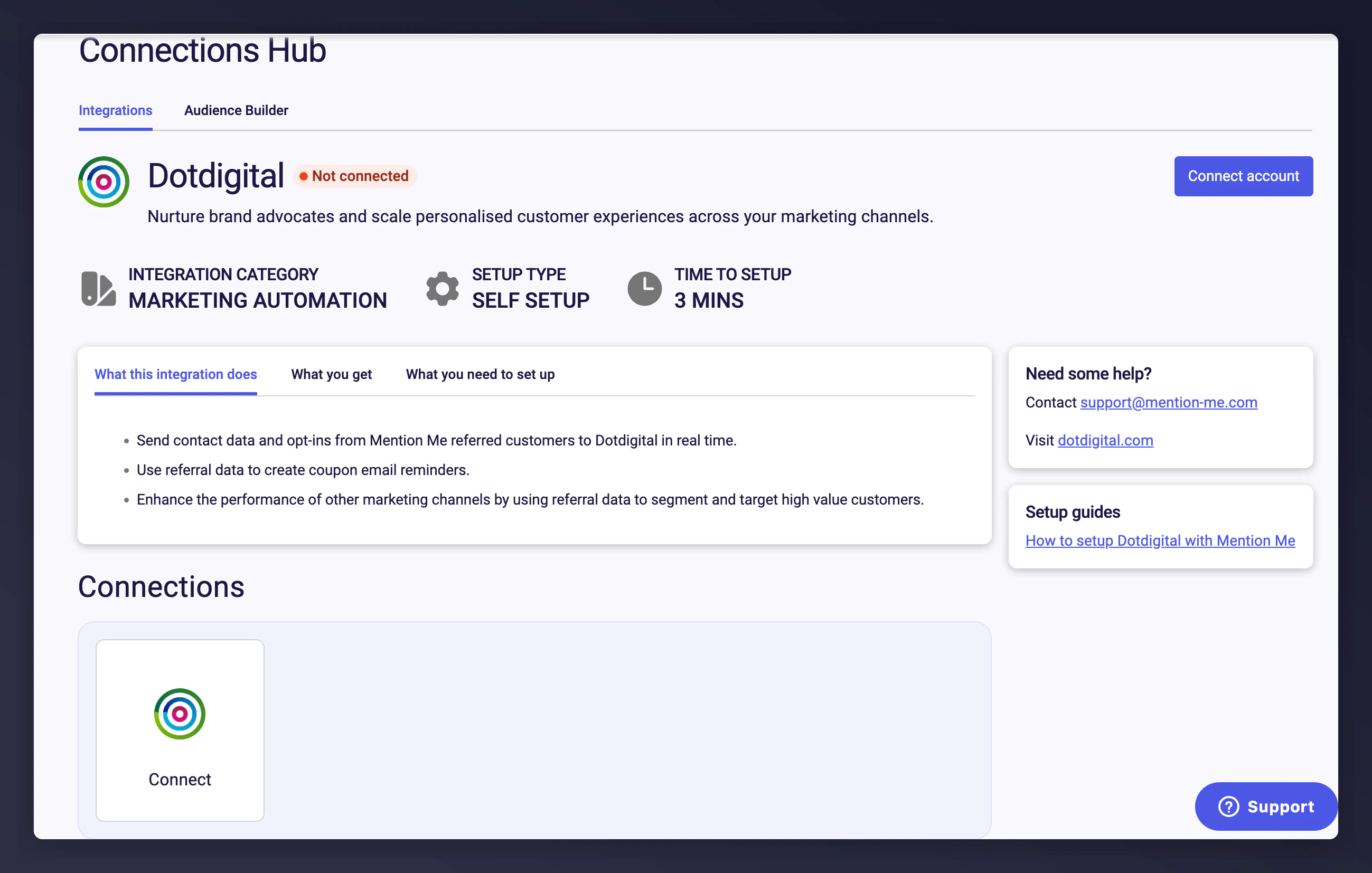
Task: Click the bullet about enhancing marketing channels
Action: click(x=530, y=499)
